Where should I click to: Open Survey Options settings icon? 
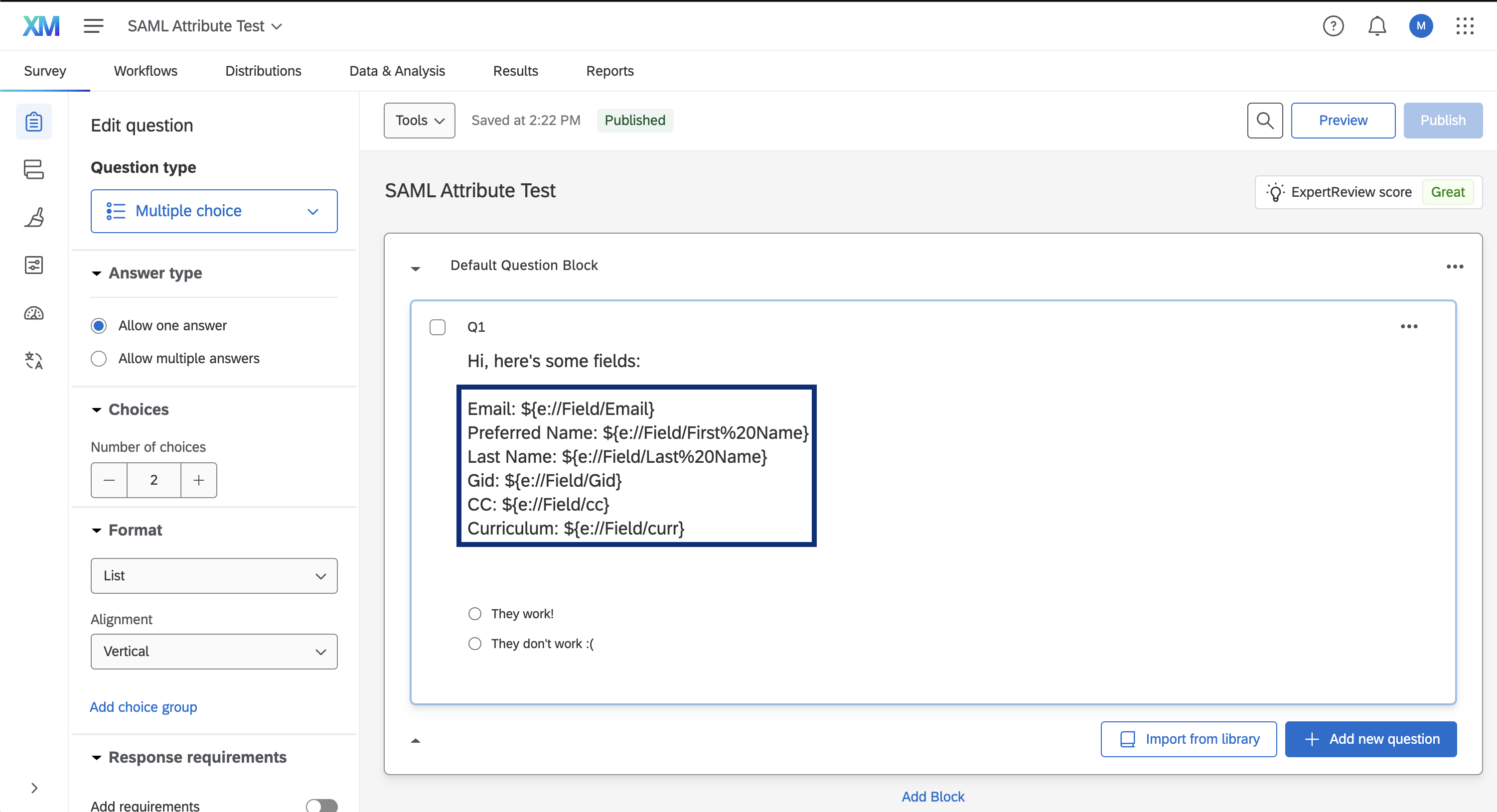33,265
